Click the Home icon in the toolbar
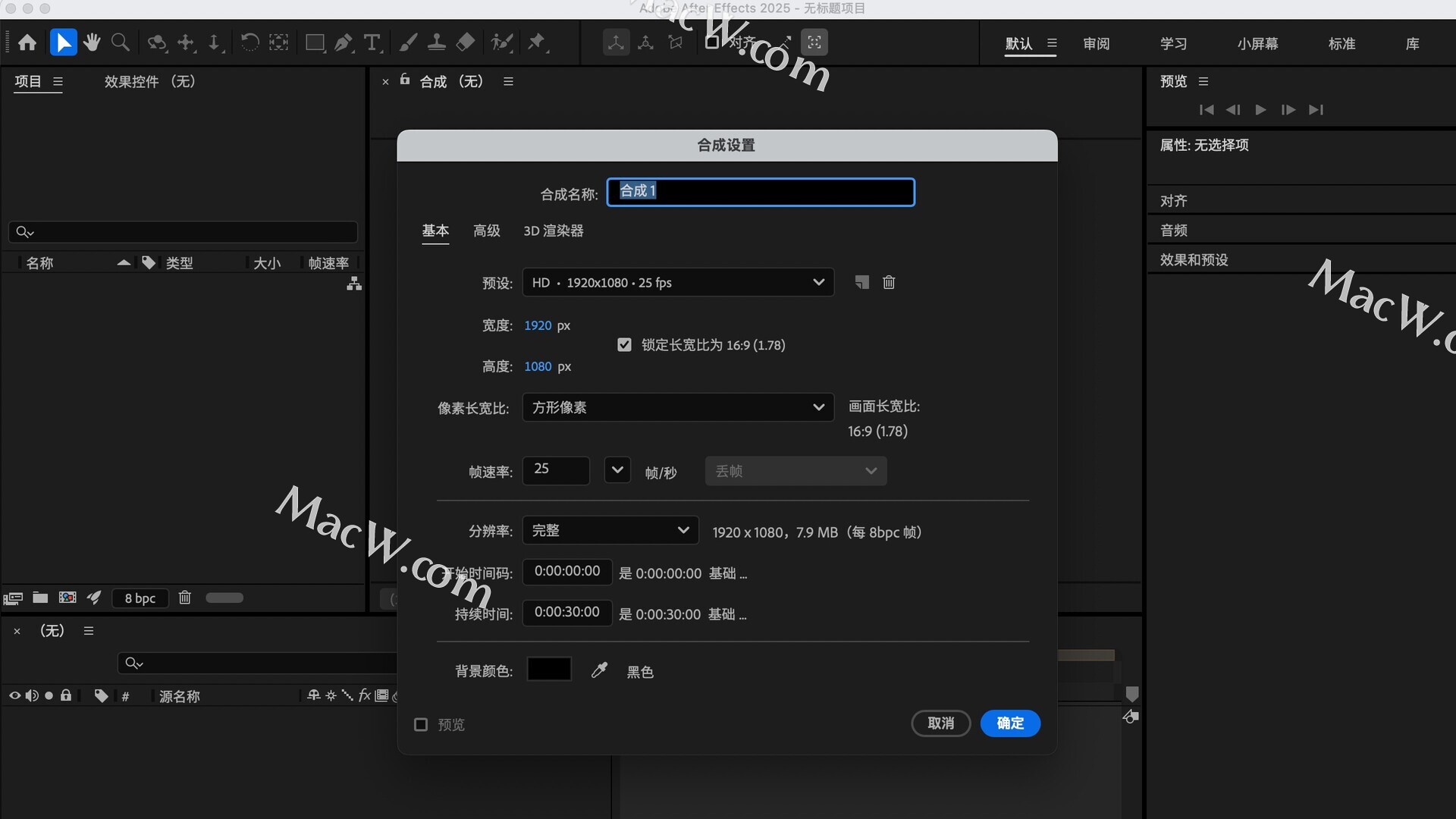This screenshot has height=819, width=1456. (27, 42)
